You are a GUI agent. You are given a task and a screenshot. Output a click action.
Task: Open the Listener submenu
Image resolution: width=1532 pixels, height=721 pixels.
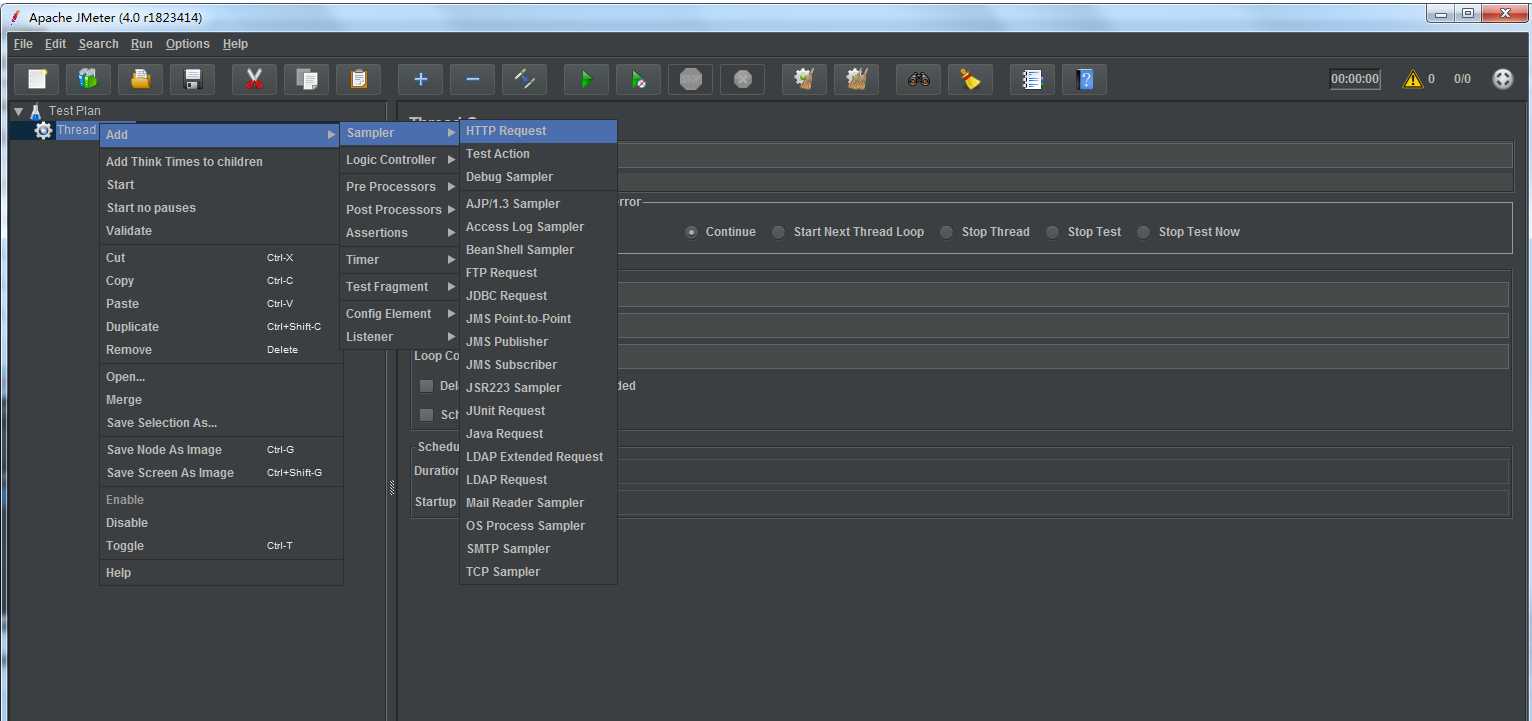(x=400, y=337)
